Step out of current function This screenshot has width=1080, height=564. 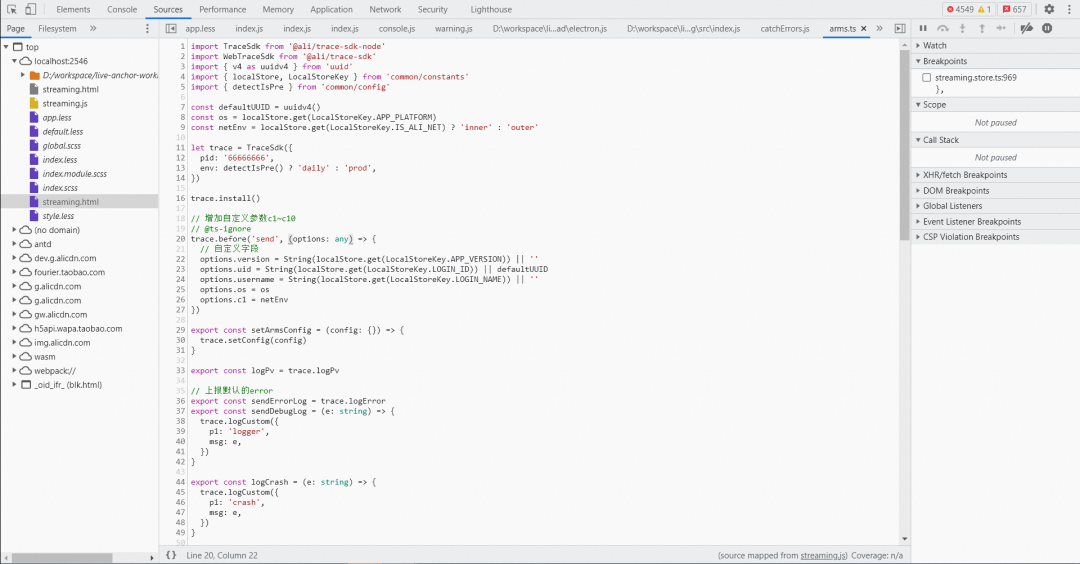[x=982, y=28]
